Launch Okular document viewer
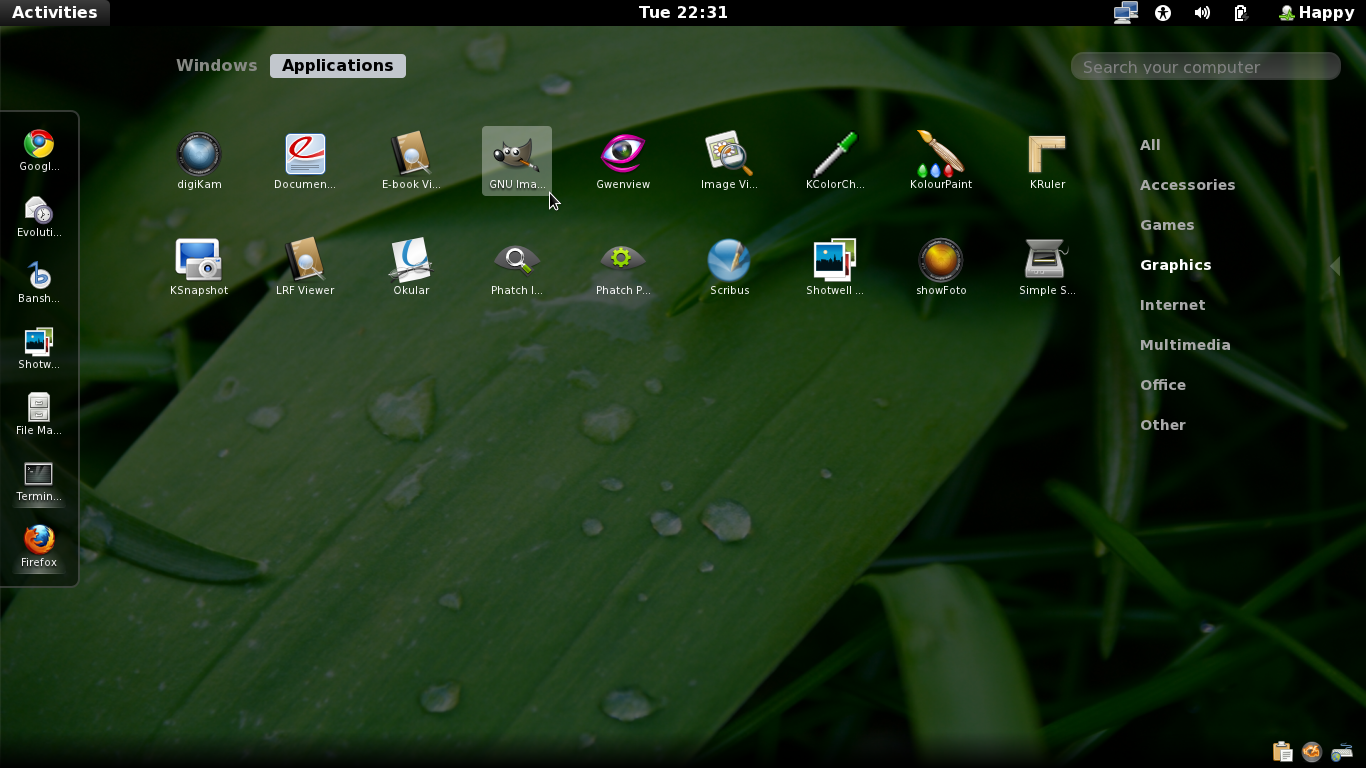 click(411, 267)
